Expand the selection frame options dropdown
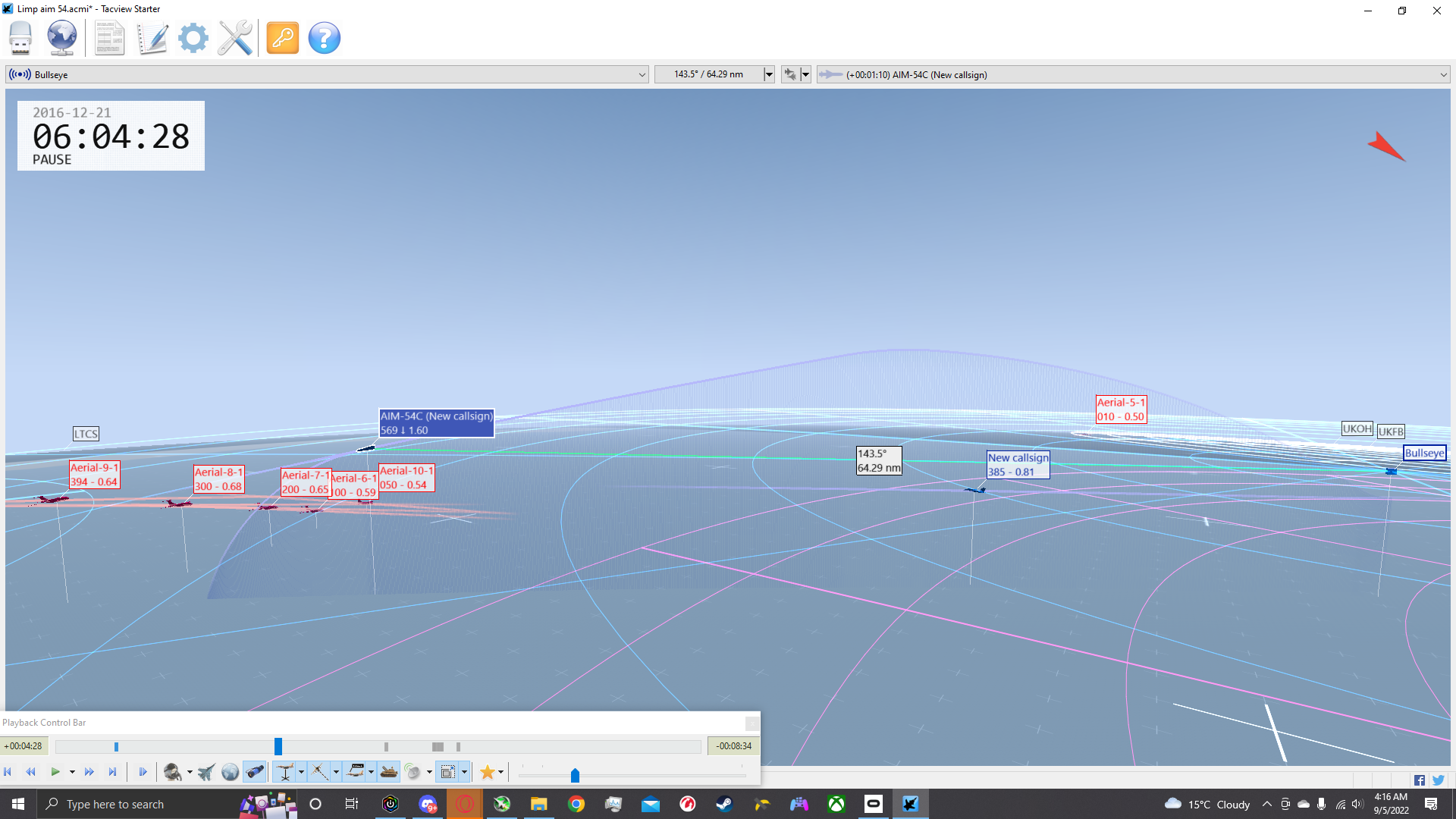 click(x=464, y=772)
